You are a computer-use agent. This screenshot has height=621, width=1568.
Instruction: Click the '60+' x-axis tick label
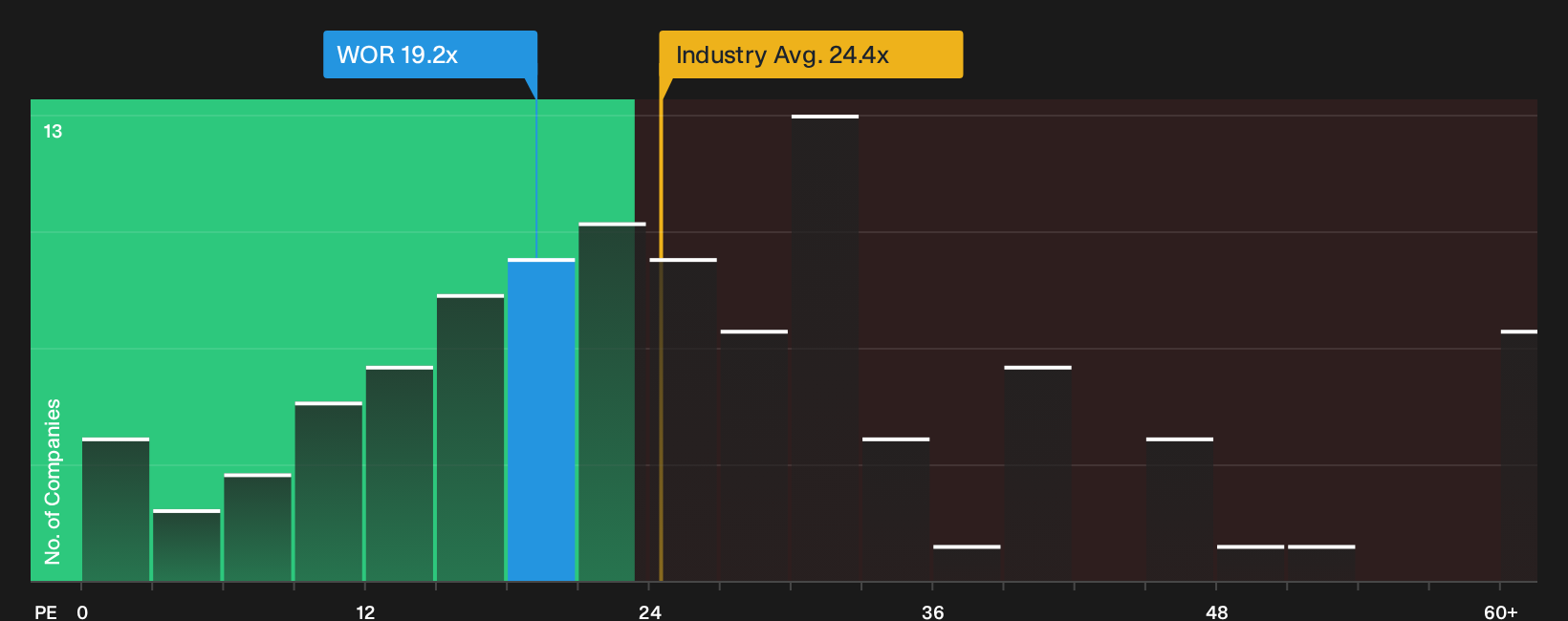tap(1501, 611)
